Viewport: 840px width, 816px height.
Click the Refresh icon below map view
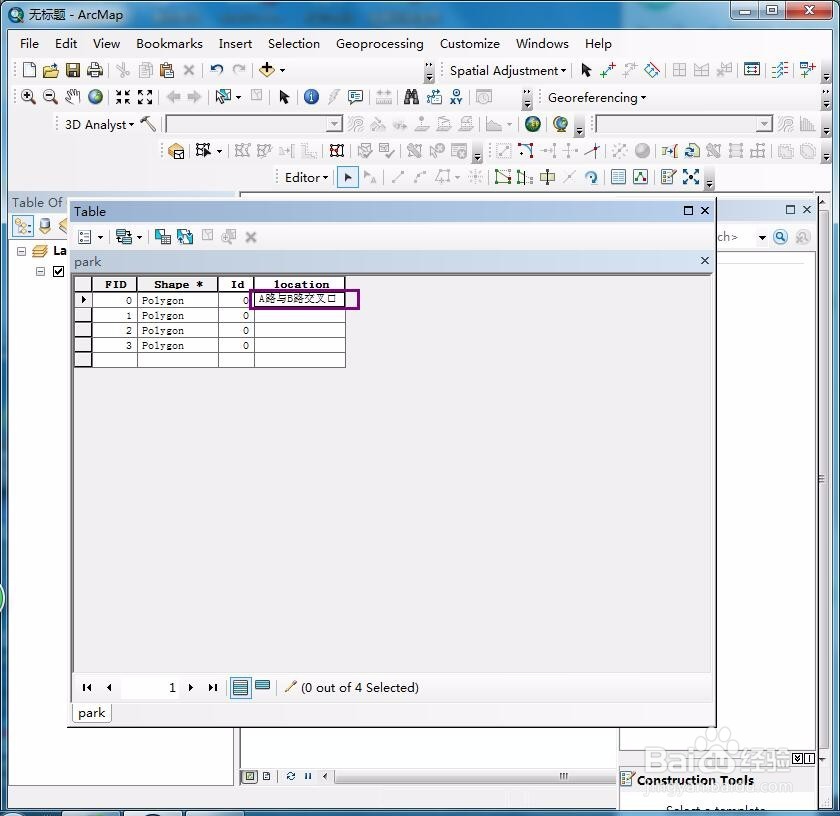(x=291, y=776)
